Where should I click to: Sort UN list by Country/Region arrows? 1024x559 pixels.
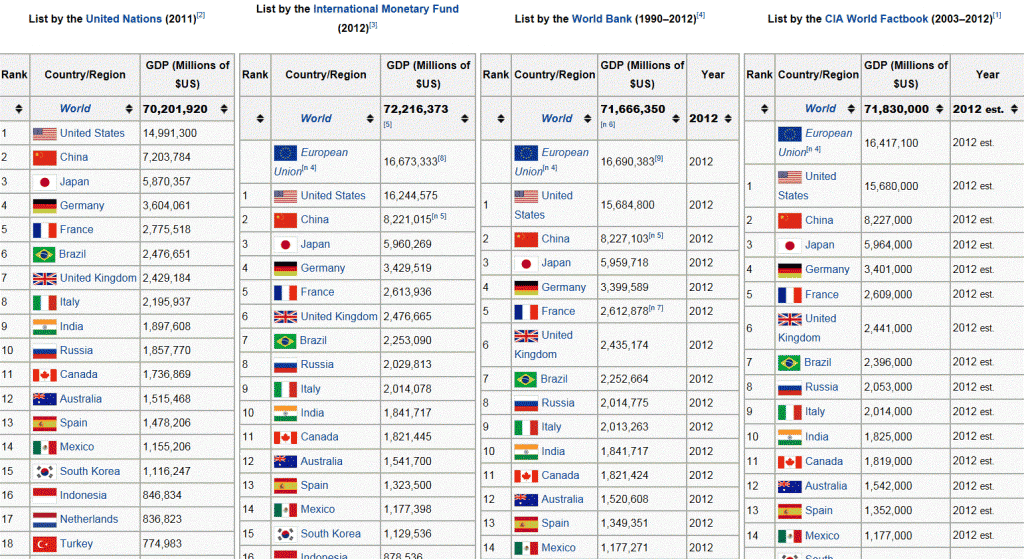tap(129, 109)
